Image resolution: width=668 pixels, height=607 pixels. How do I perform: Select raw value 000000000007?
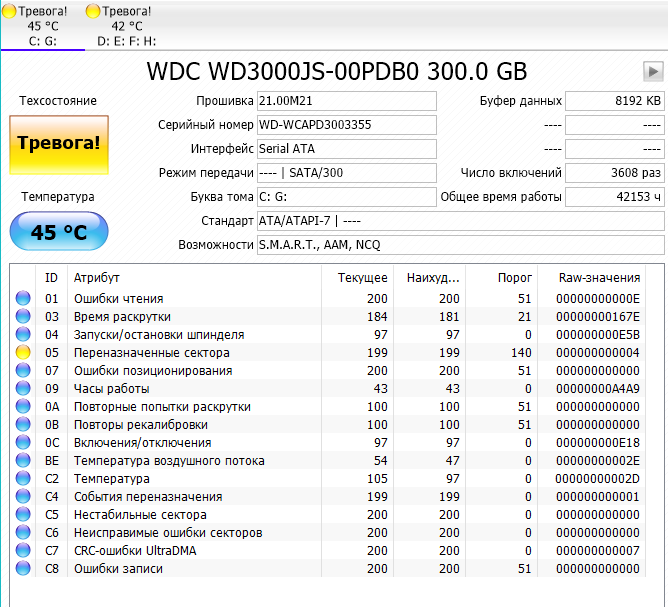[598, 551]
